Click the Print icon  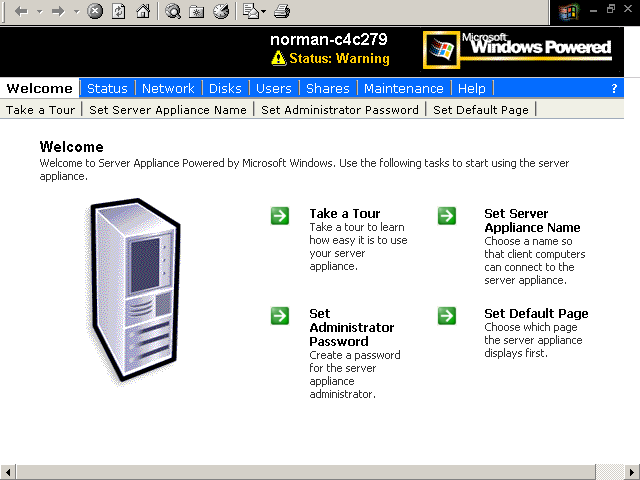(282, 12)
